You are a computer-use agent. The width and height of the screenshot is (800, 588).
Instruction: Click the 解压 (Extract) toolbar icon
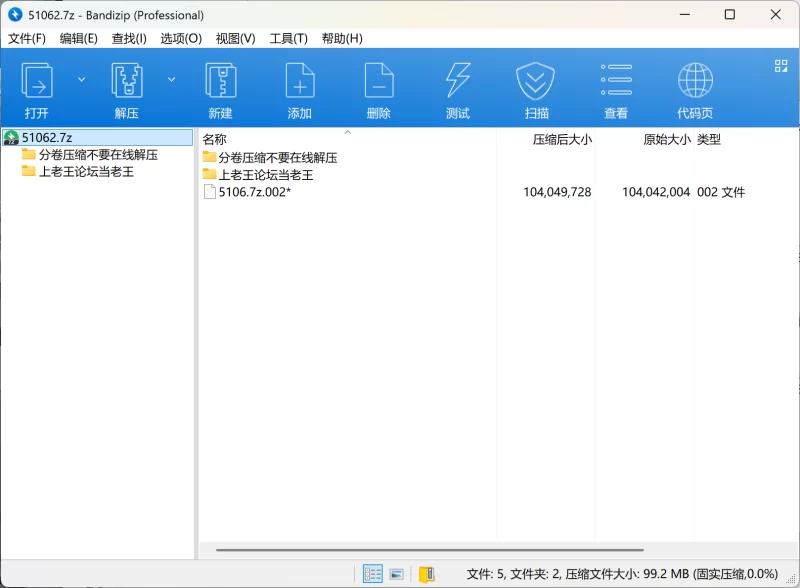[127, 80]
